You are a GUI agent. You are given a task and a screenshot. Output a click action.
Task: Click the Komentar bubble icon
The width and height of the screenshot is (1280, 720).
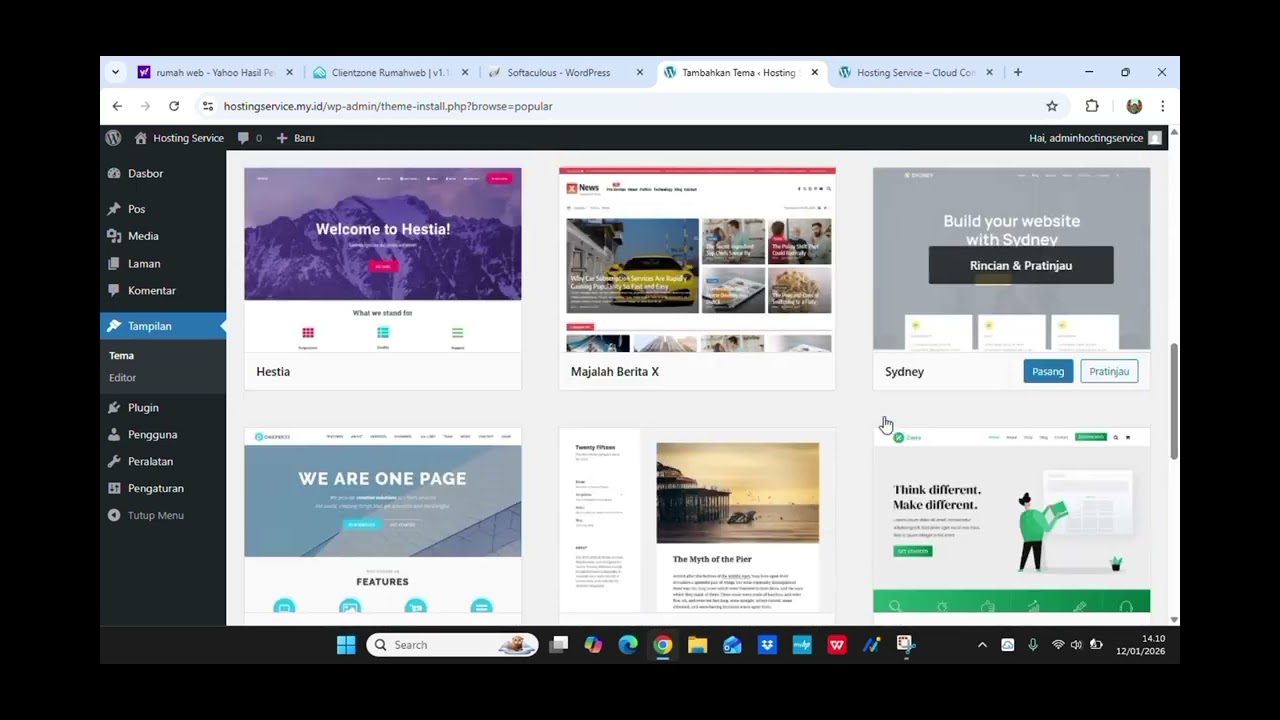click(114, 290)
